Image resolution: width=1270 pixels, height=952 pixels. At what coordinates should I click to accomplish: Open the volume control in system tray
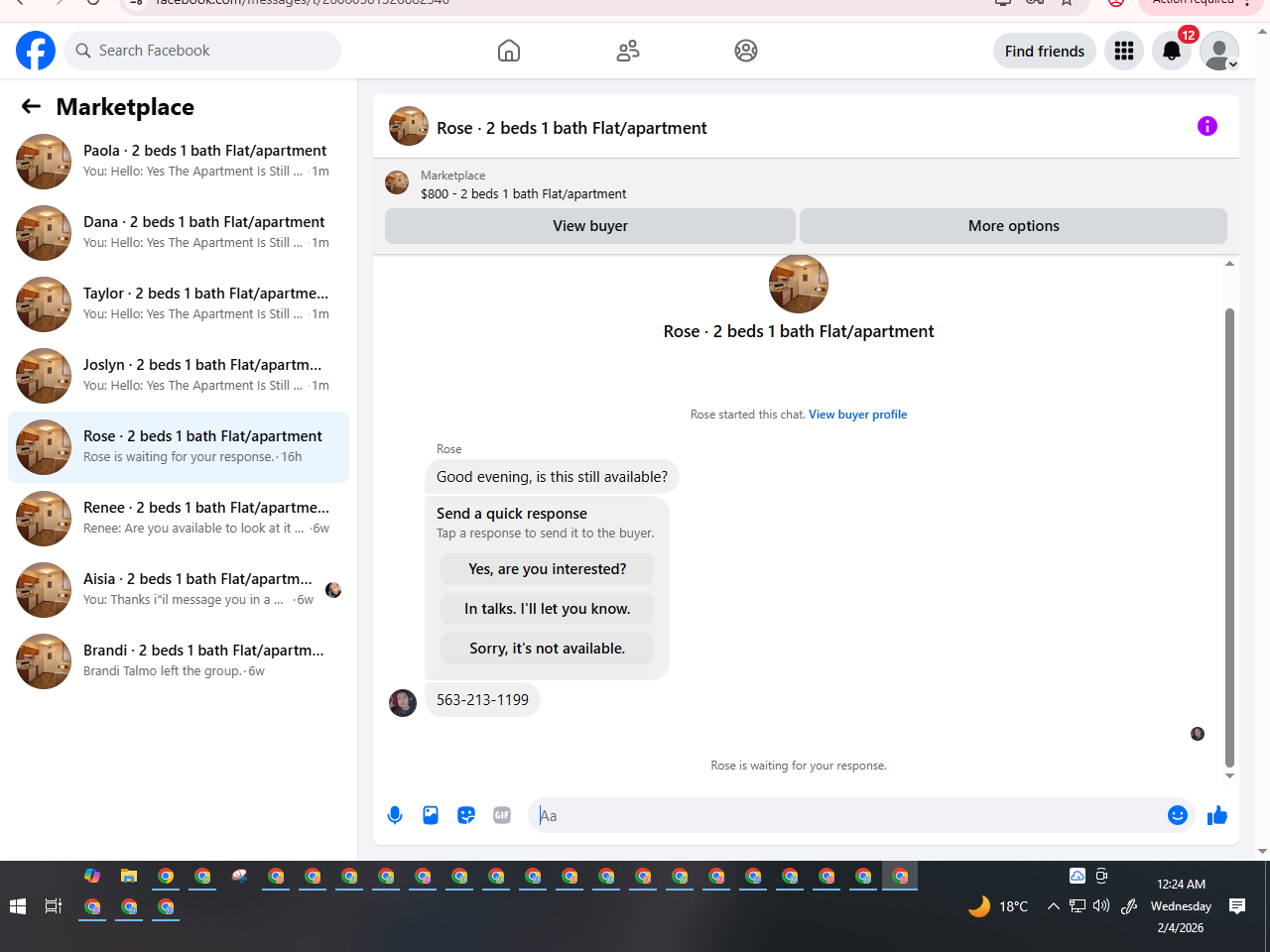(x=1101, y=905)
